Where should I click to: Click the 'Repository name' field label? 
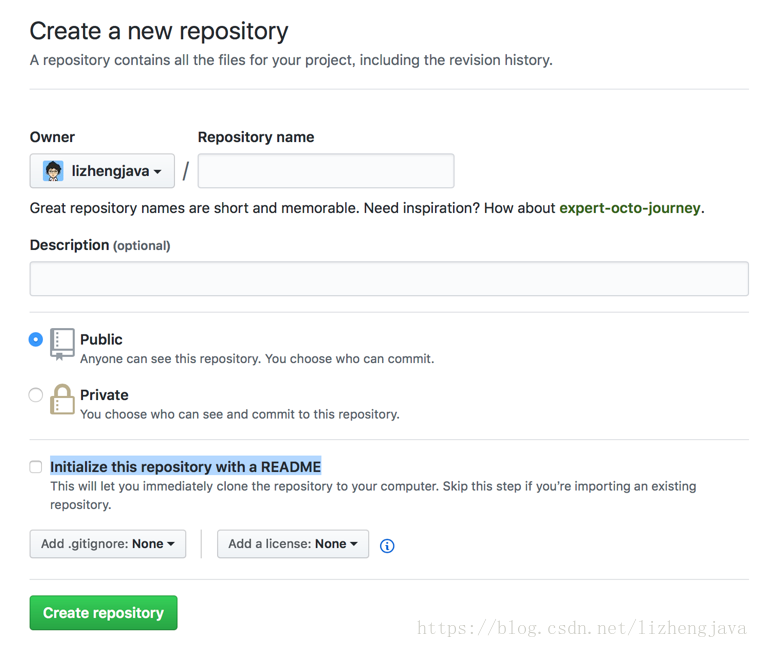(x=256, y=137)
